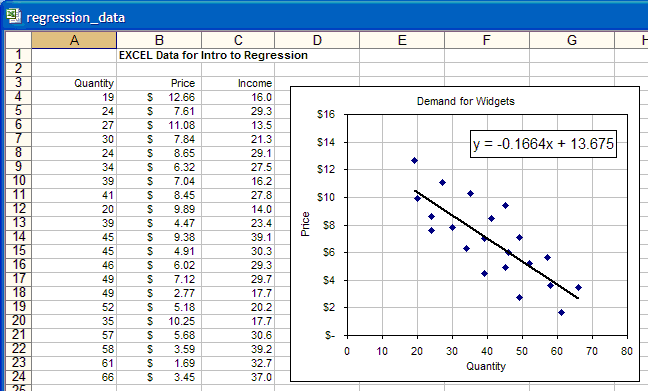Select the quantity cell 52

coord(74,307)
